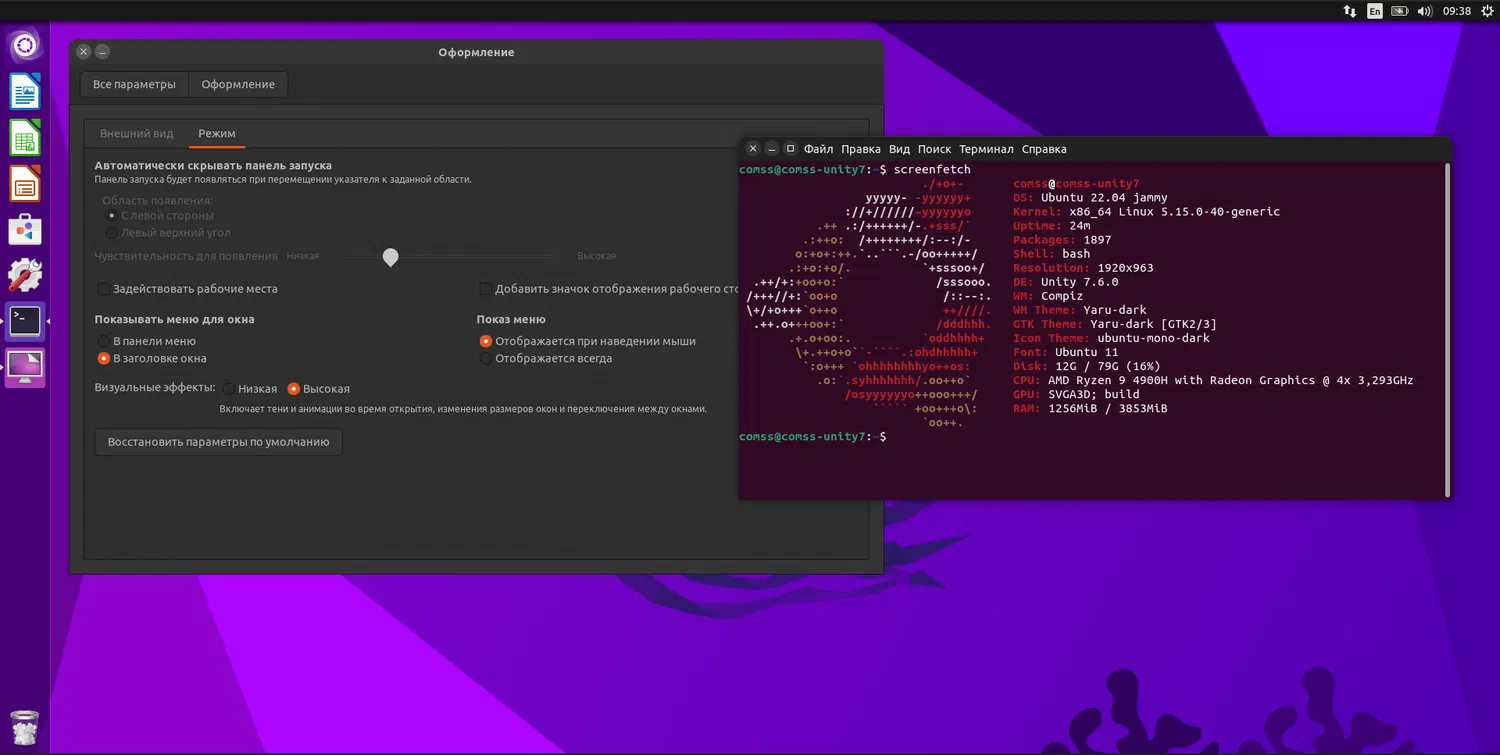Open the Поиск menu in Terminal
The width and height of the screenshot is (1500, 755).
point(934,149)
